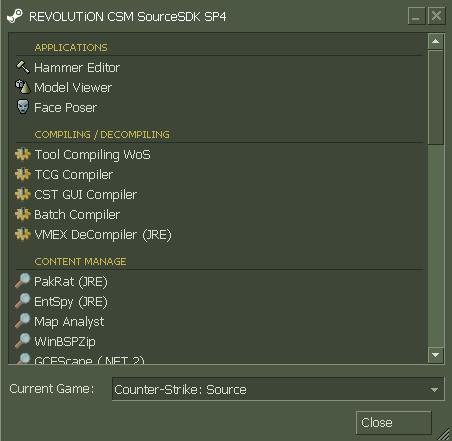Viewport: 452px width, 441px height.
Task: Open Tool Compiling WoS
Action: point(92,155)
